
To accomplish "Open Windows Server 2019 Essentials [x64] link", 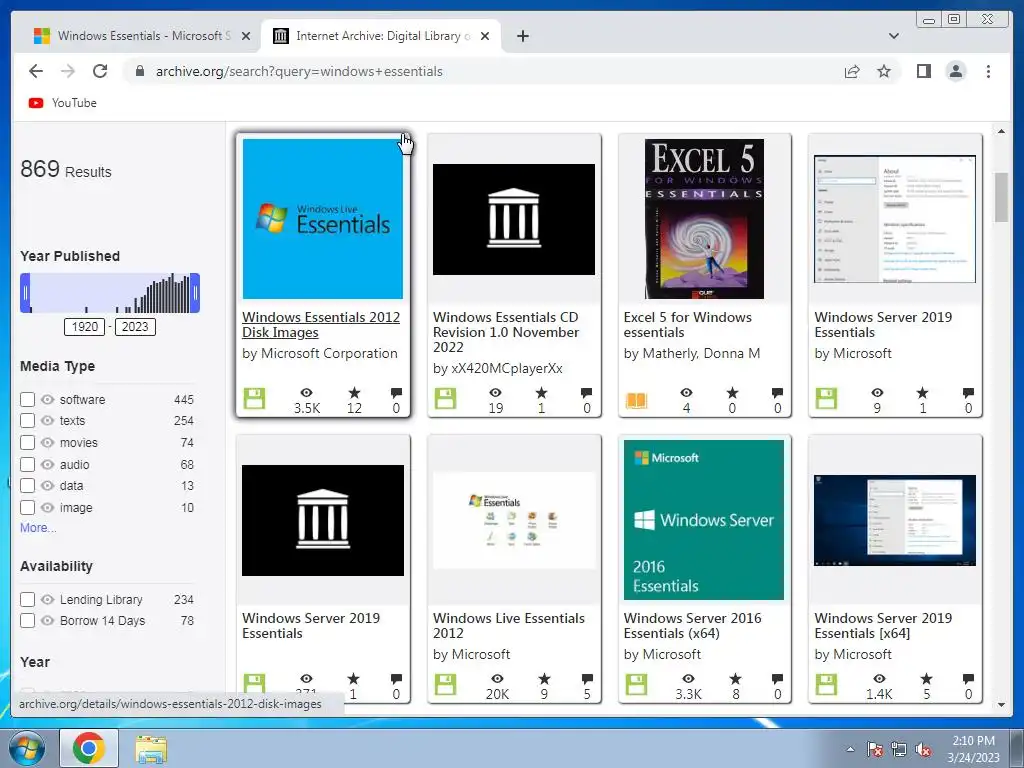I will click(883, 626).
